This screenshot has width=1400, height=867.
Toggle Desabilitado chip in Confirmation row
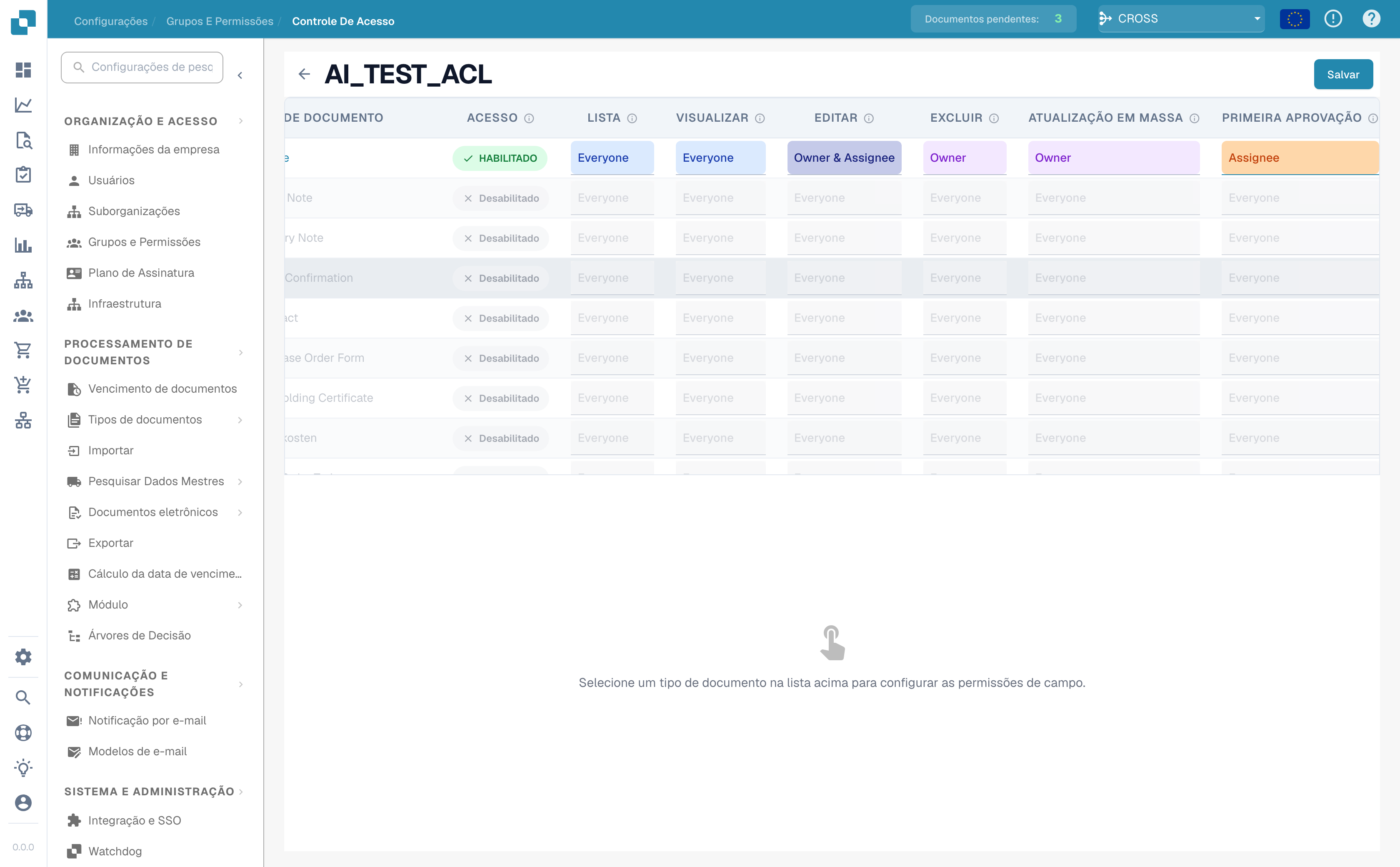(501, 278)
